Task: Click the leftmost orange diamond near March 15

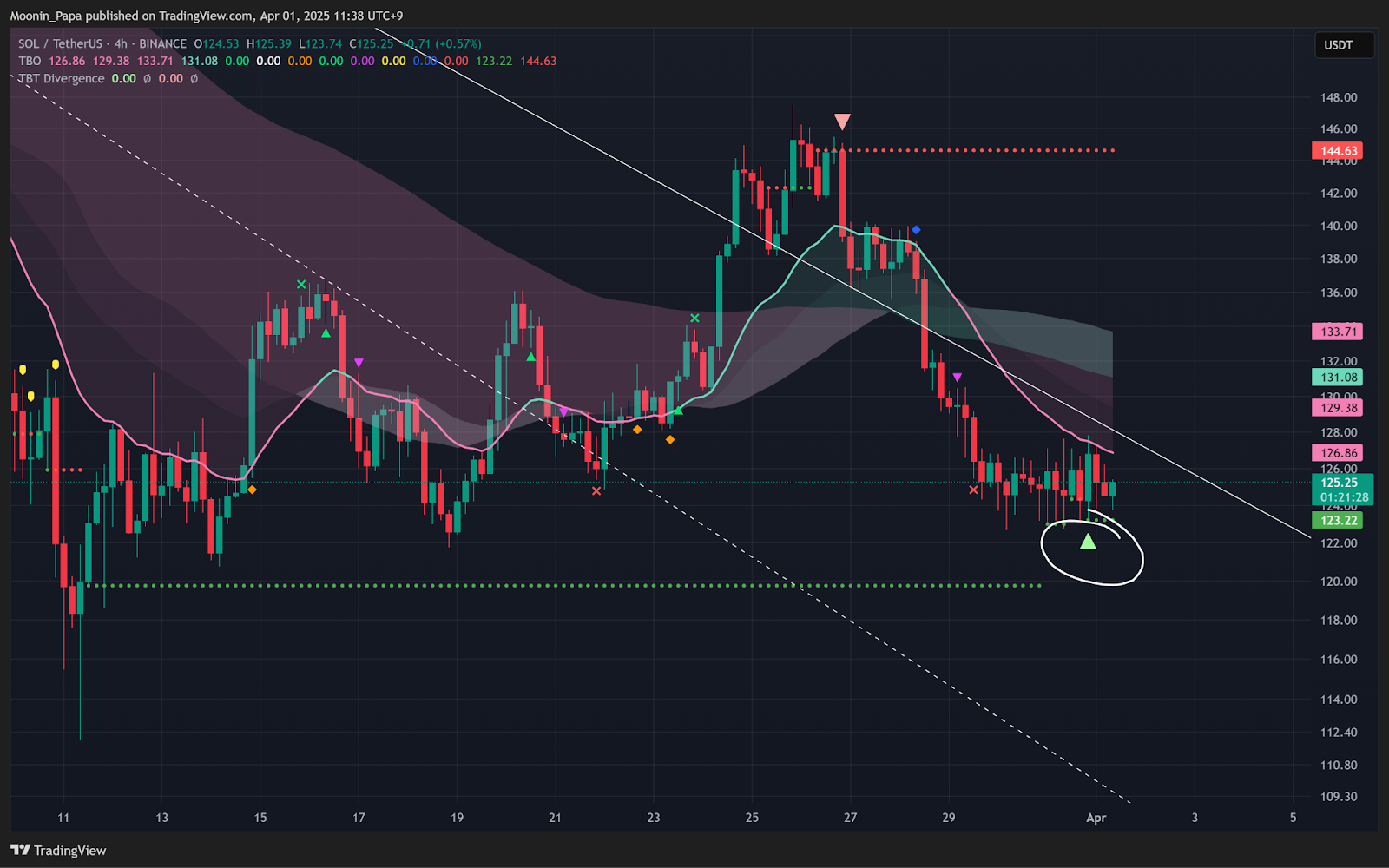Action: (252, 490)
